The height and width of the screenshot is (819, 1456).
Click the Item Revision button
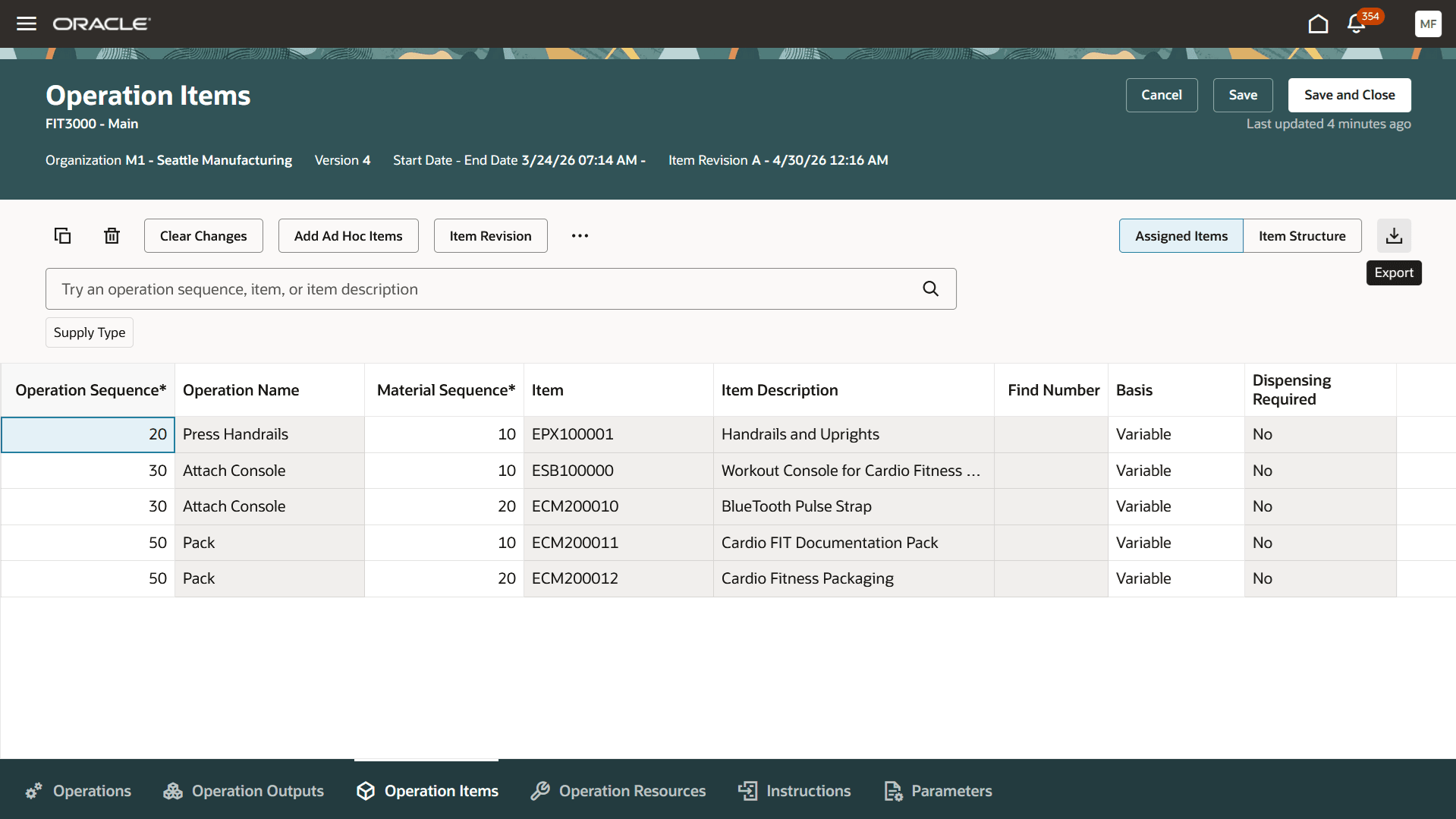490,236
